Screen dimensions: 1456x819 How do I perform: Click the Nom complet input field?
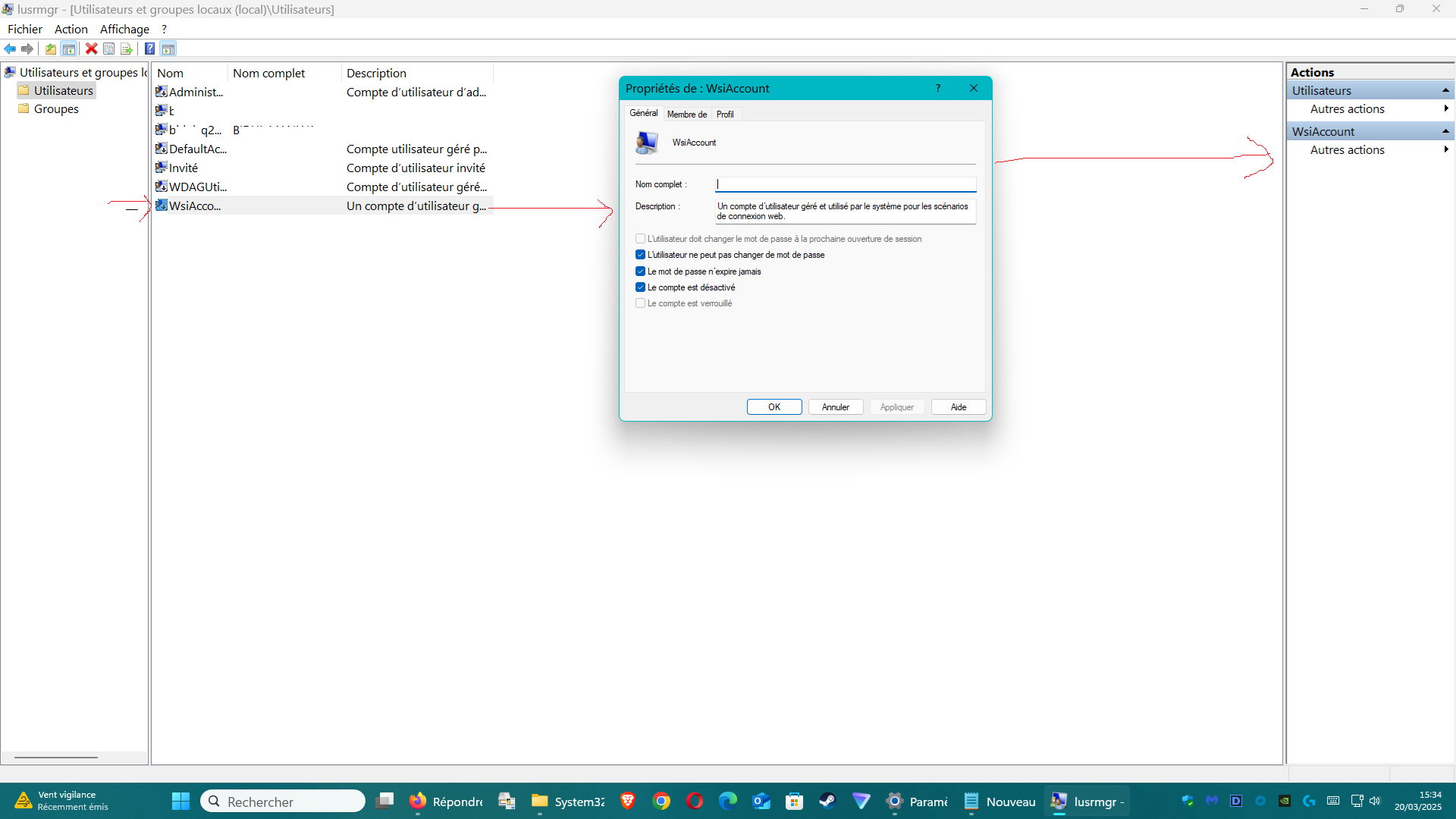[845, 184]
